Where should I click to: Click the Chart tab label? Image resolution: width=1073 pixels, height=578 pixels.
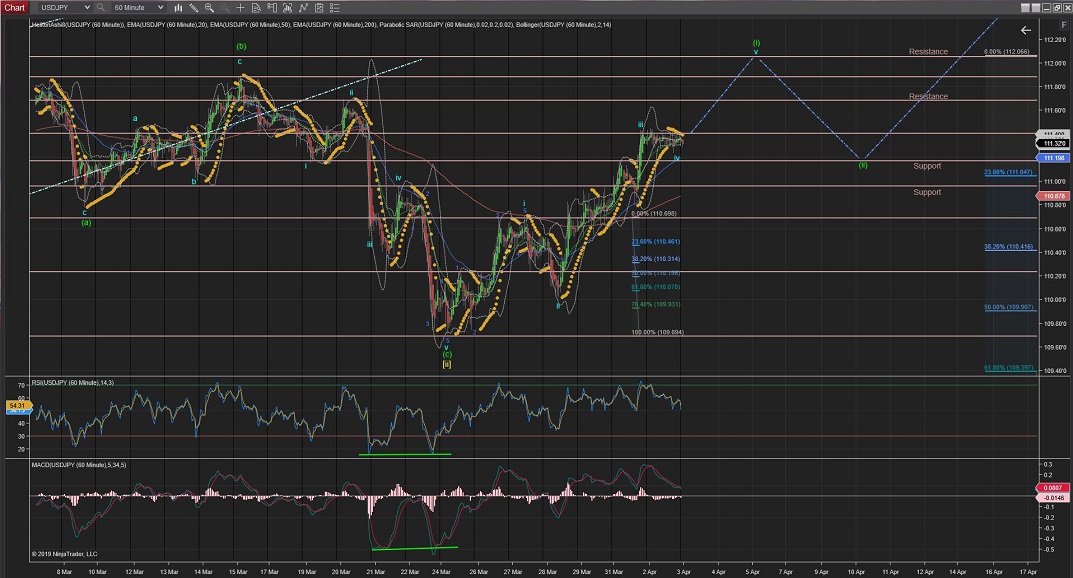(x=14, y=8)
